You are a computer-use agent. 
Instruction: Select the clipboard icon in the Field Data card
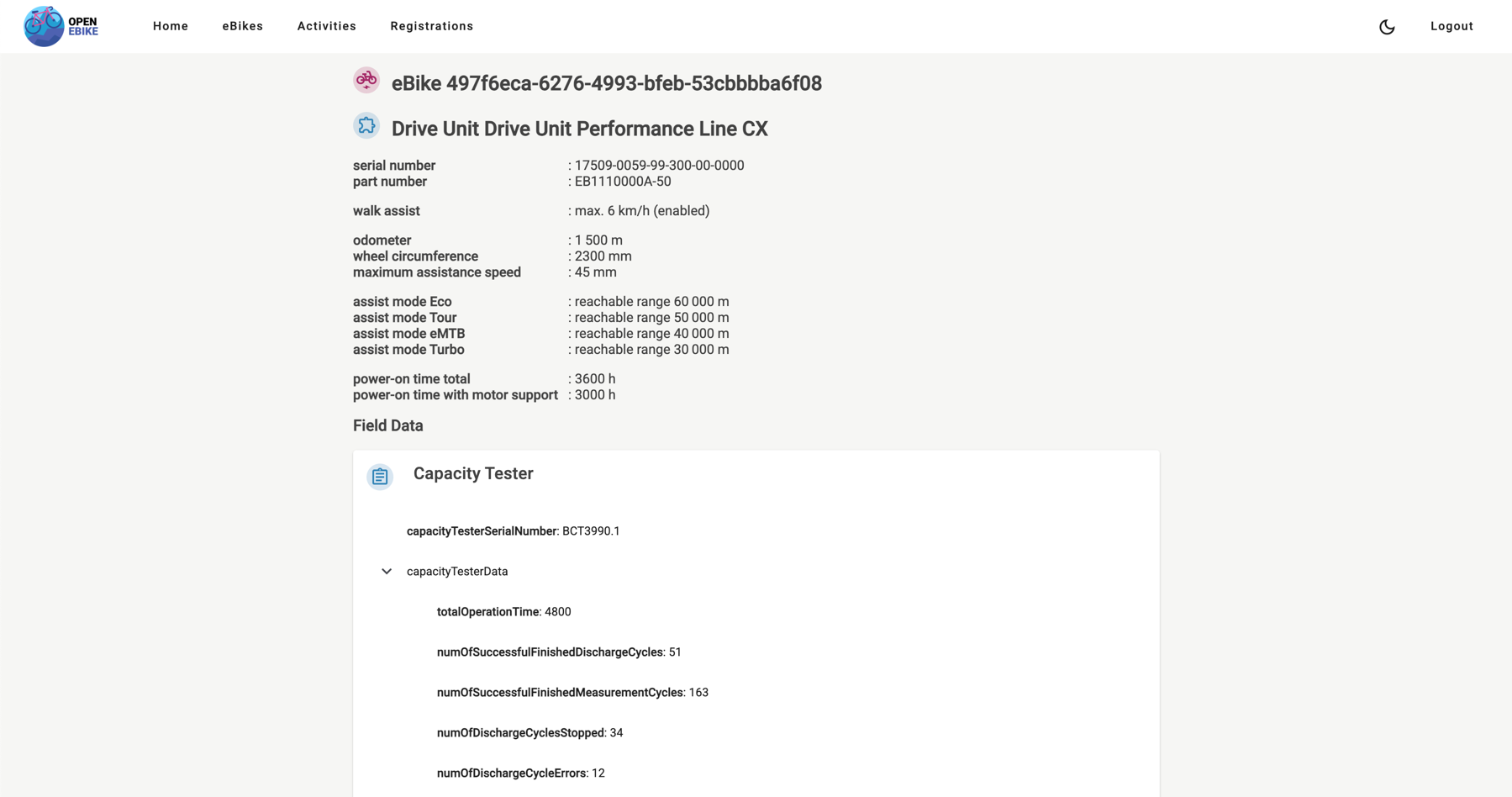380,476
